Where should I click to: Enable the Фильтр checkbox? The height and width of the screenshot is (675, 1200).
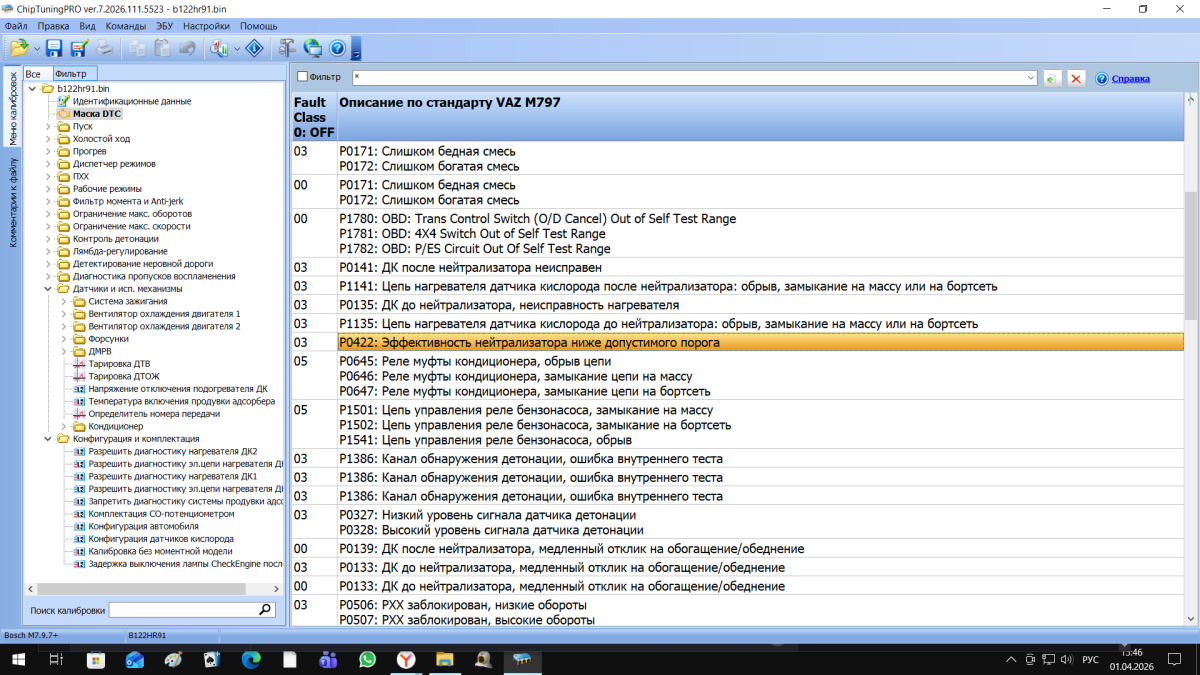pyautogui.click(x=303, y=77)
